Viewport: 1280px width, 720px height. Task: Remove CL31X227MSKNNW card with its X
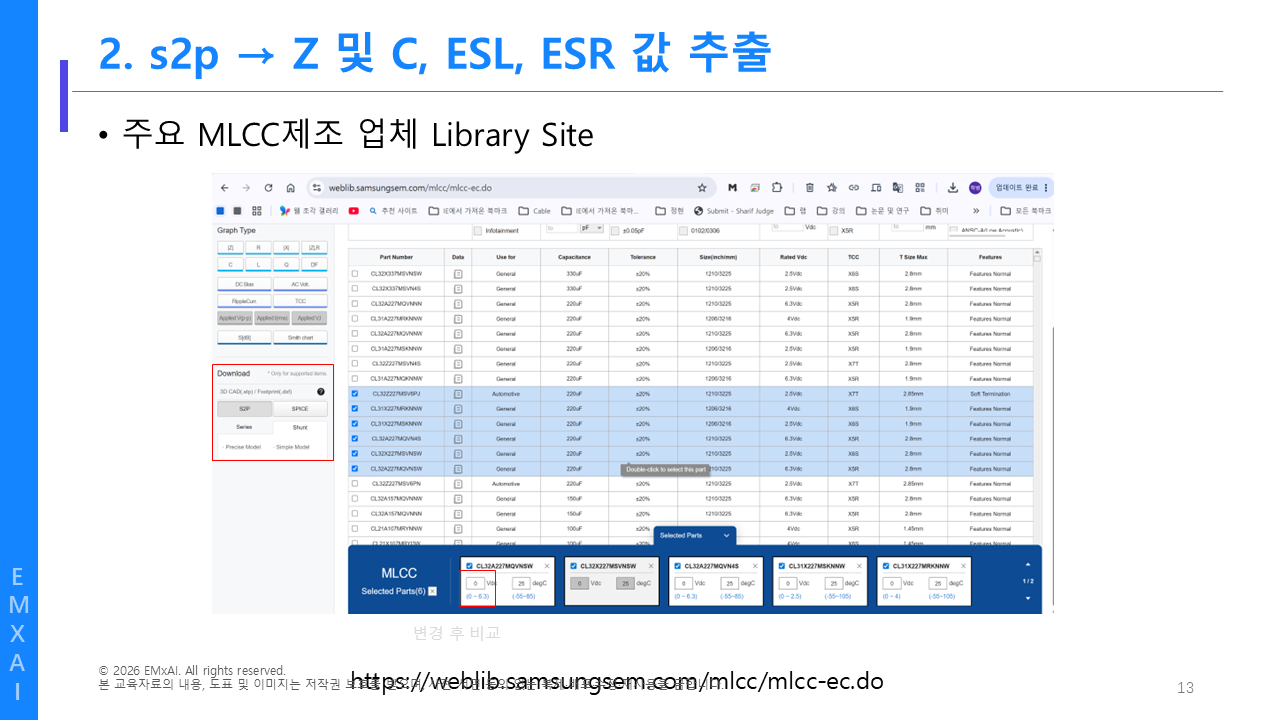[x=859, y=566]
